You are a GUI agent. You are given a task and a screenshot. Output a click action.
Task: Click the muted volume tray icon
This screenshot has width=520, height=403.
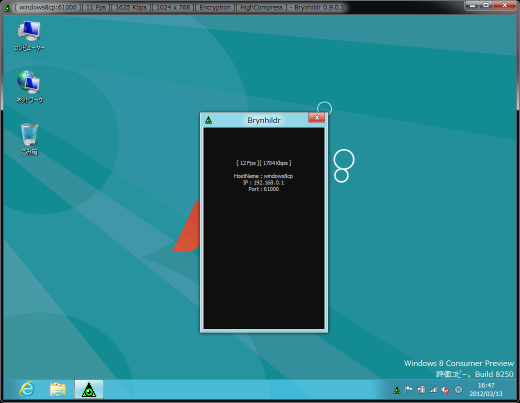pos(445,390)
